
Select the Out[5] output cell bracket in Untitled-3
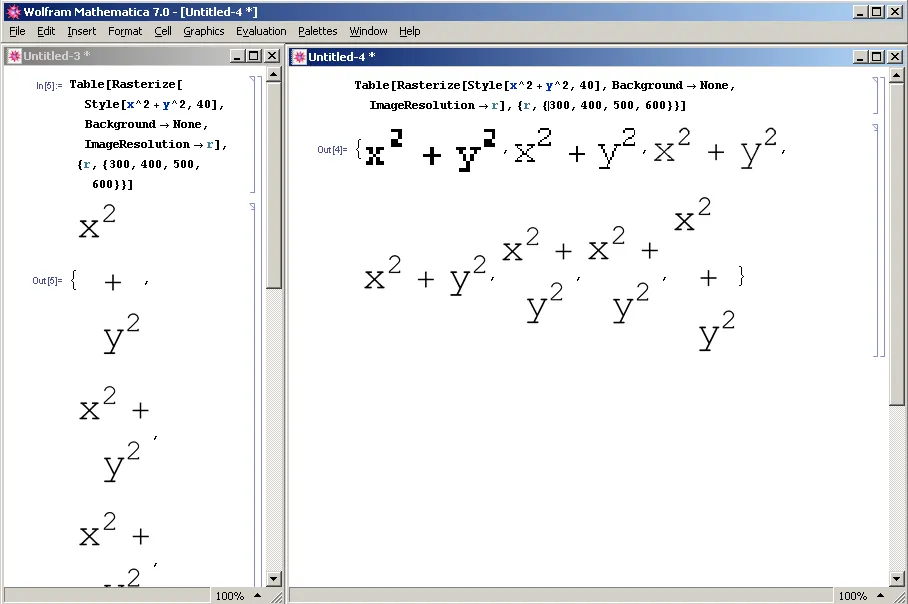252,394
